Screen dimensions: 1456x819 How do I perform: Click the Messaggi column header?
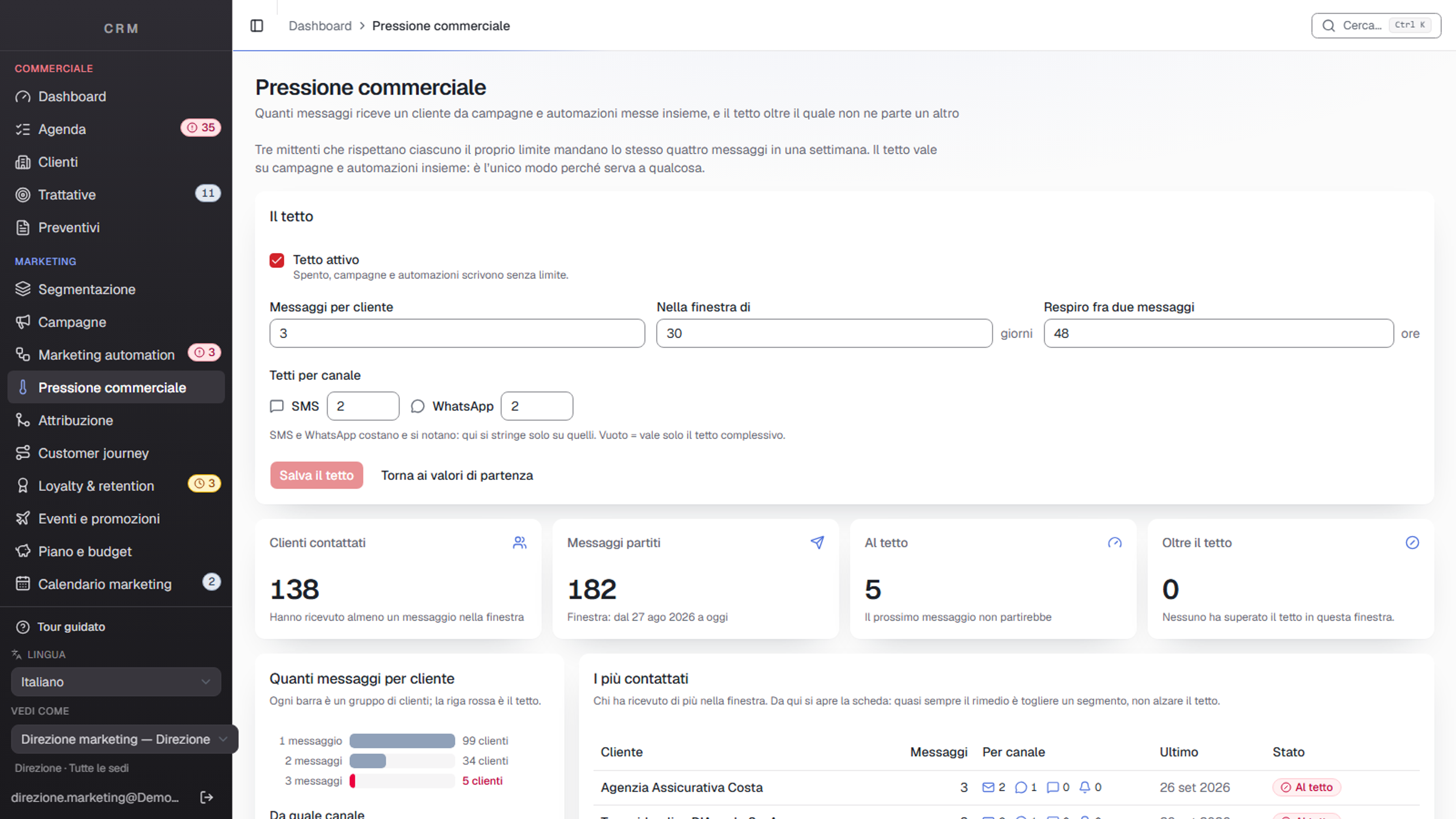coord(938,752)
